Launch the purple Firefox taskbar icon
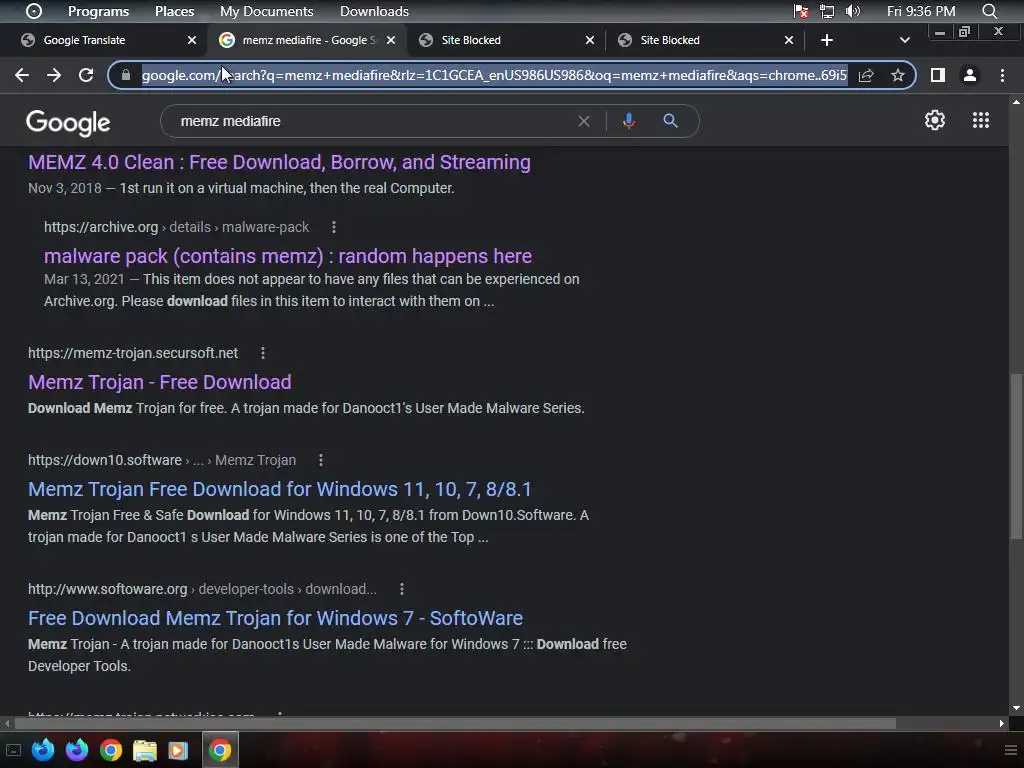This screenshot has width=1024, height=768. pos(77,750)
